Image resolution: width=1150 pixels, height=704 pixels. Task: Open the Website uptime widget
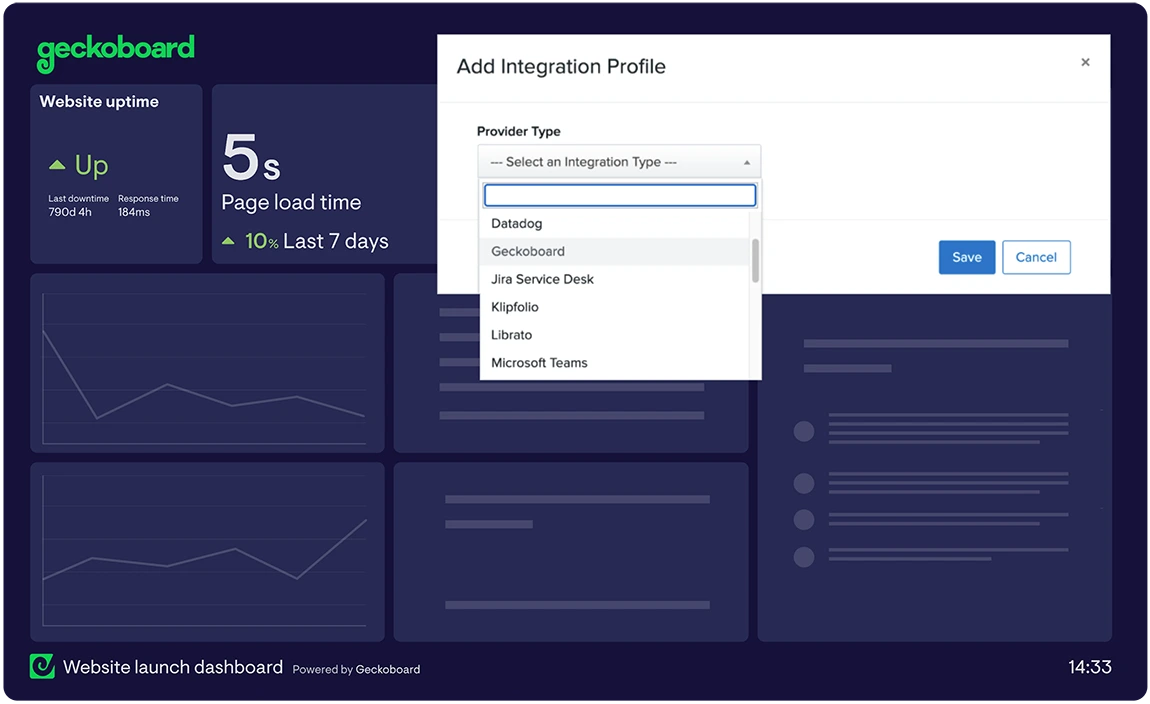pyautogui.click(x=116, y=174)
